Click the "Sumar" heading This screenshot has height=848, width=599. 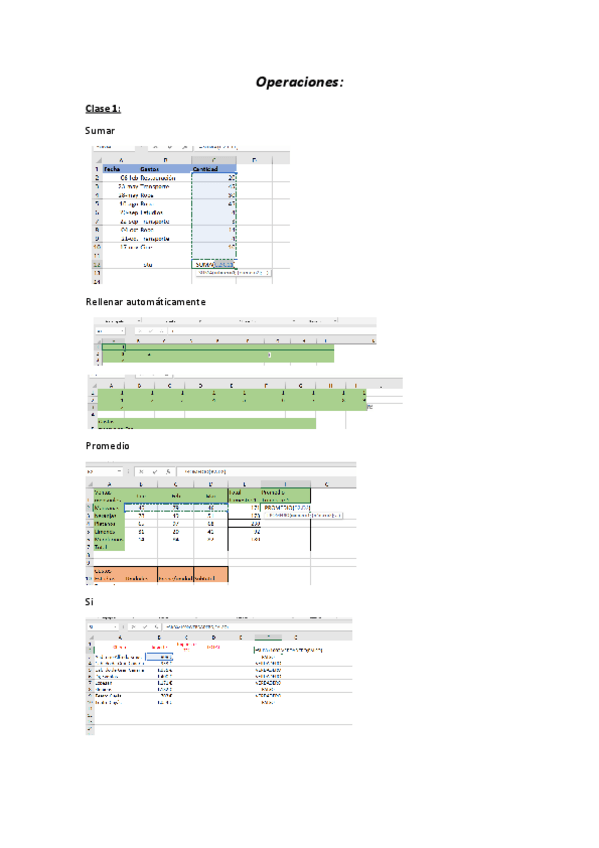(100, 131)
